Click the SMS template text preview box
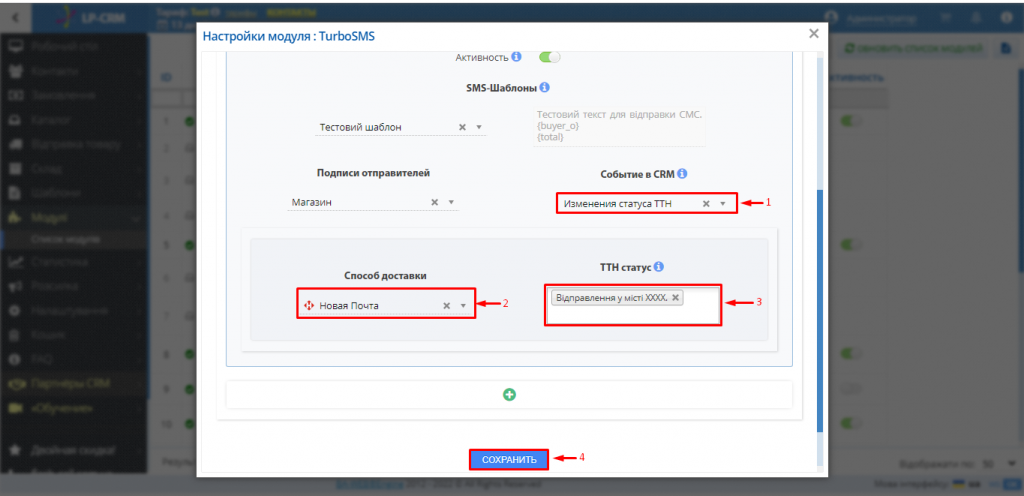 (x=619, y=126)
